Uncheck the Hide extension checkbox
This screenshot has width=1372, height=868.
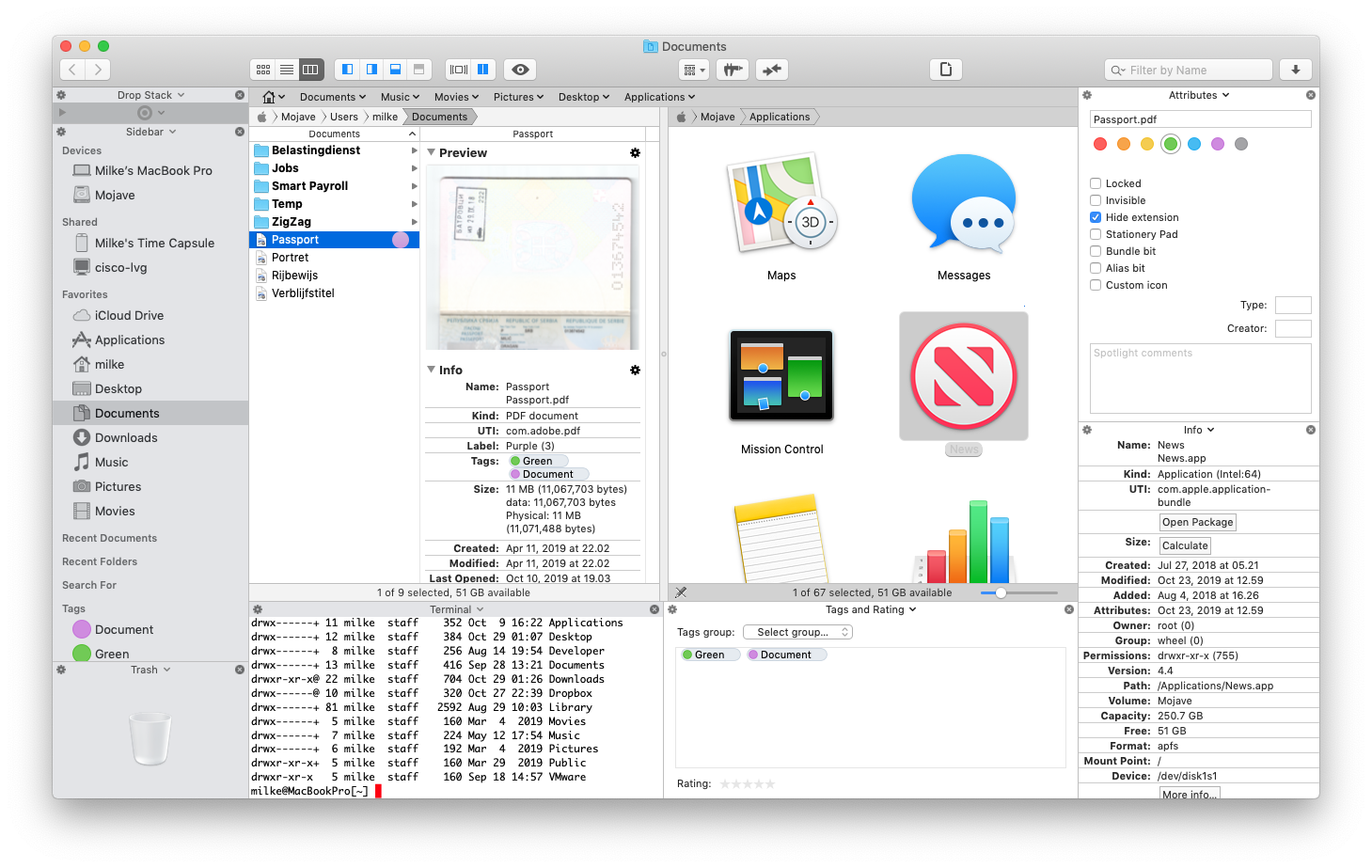[x=1096, y=217]
